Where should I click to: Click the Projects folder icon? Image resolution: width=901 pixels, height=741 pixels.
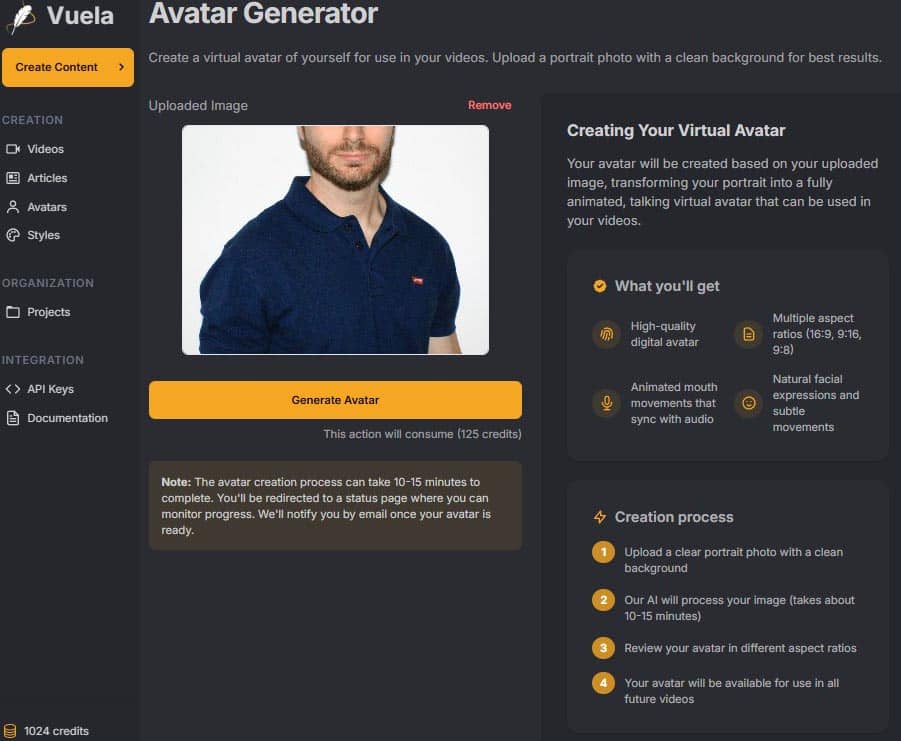[x=13, y=312]
